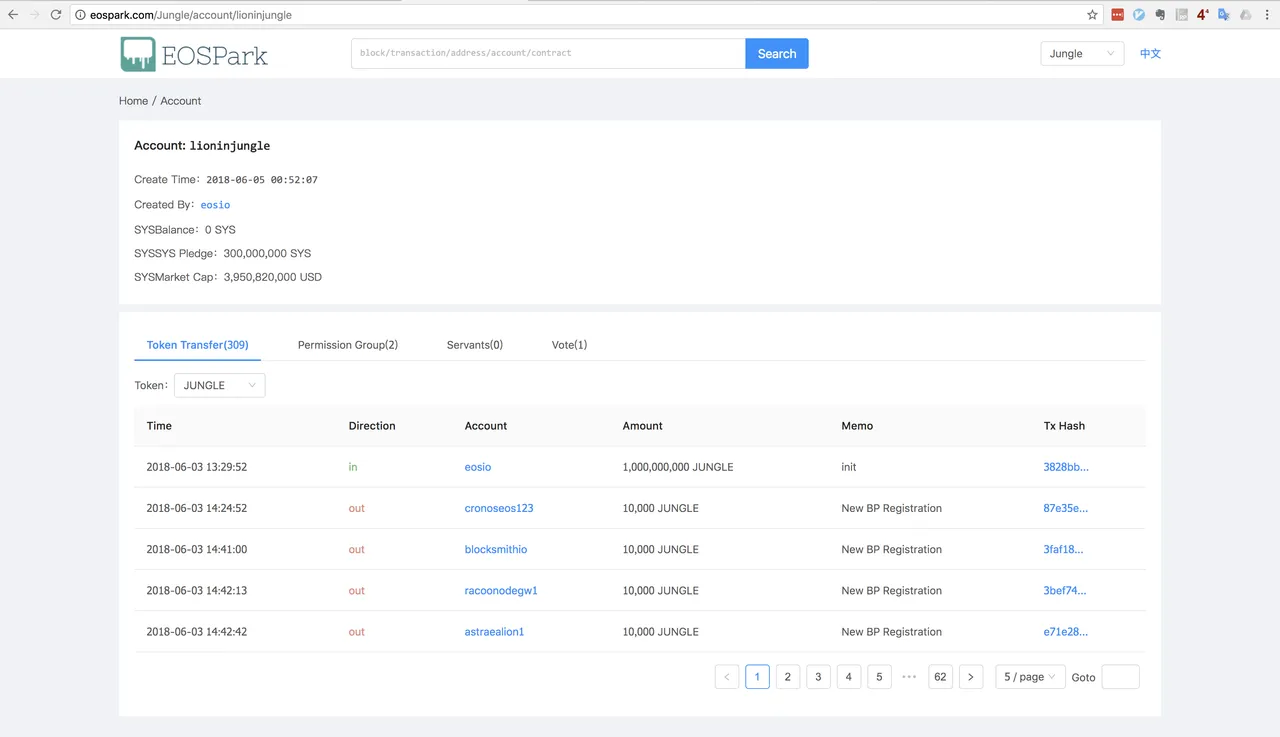Image resolution: width=1280 pixels, height=737 pixels.
Task: Open blocksmithio account link
Action: point(496,549)
